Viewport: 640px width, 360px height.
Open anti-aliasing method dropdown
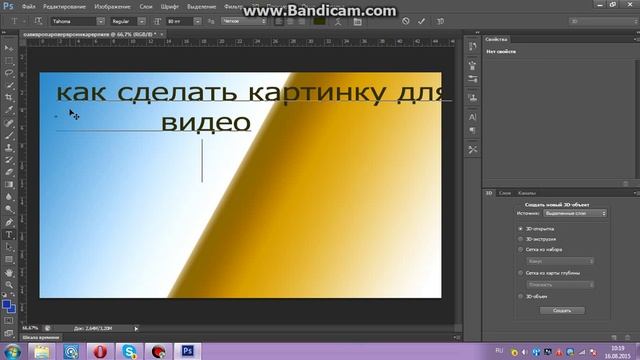[x=244, y=21]
